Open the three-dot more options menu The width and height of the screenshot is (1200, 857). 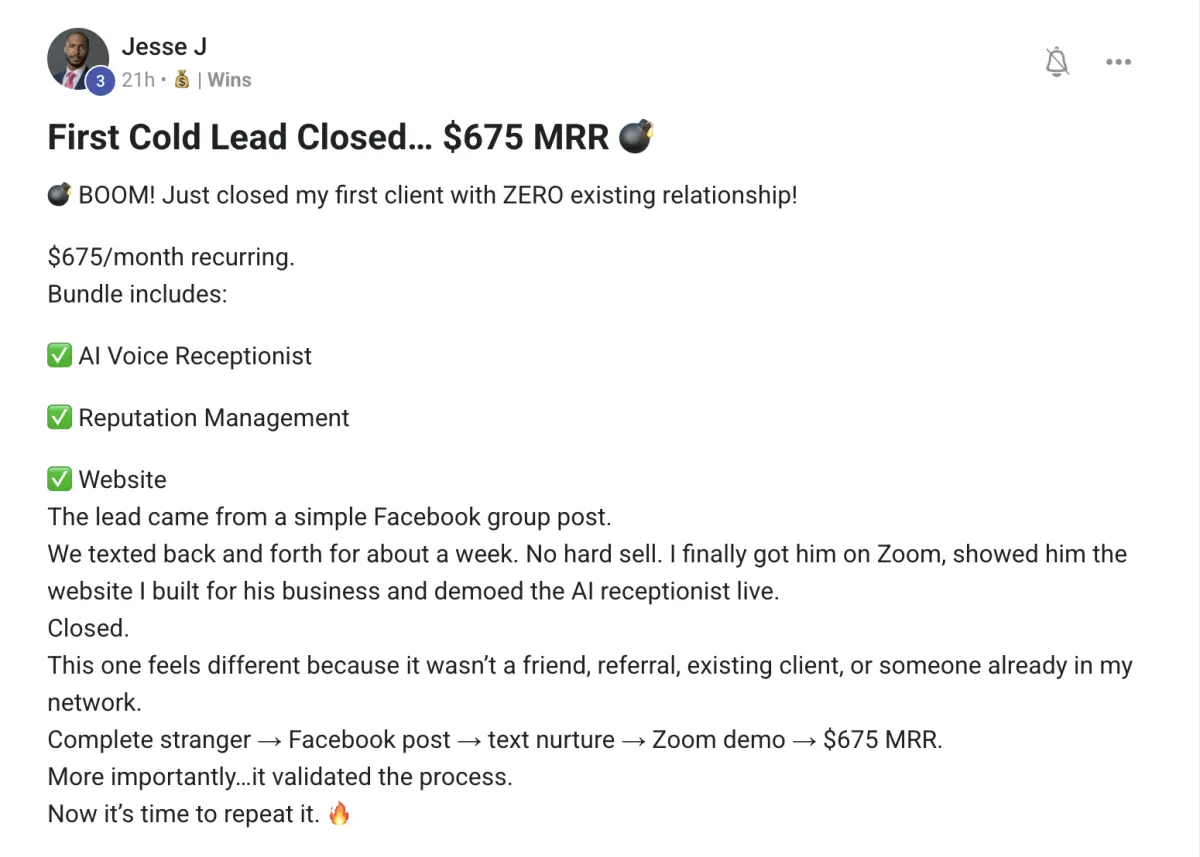(x=1118, y=62)
